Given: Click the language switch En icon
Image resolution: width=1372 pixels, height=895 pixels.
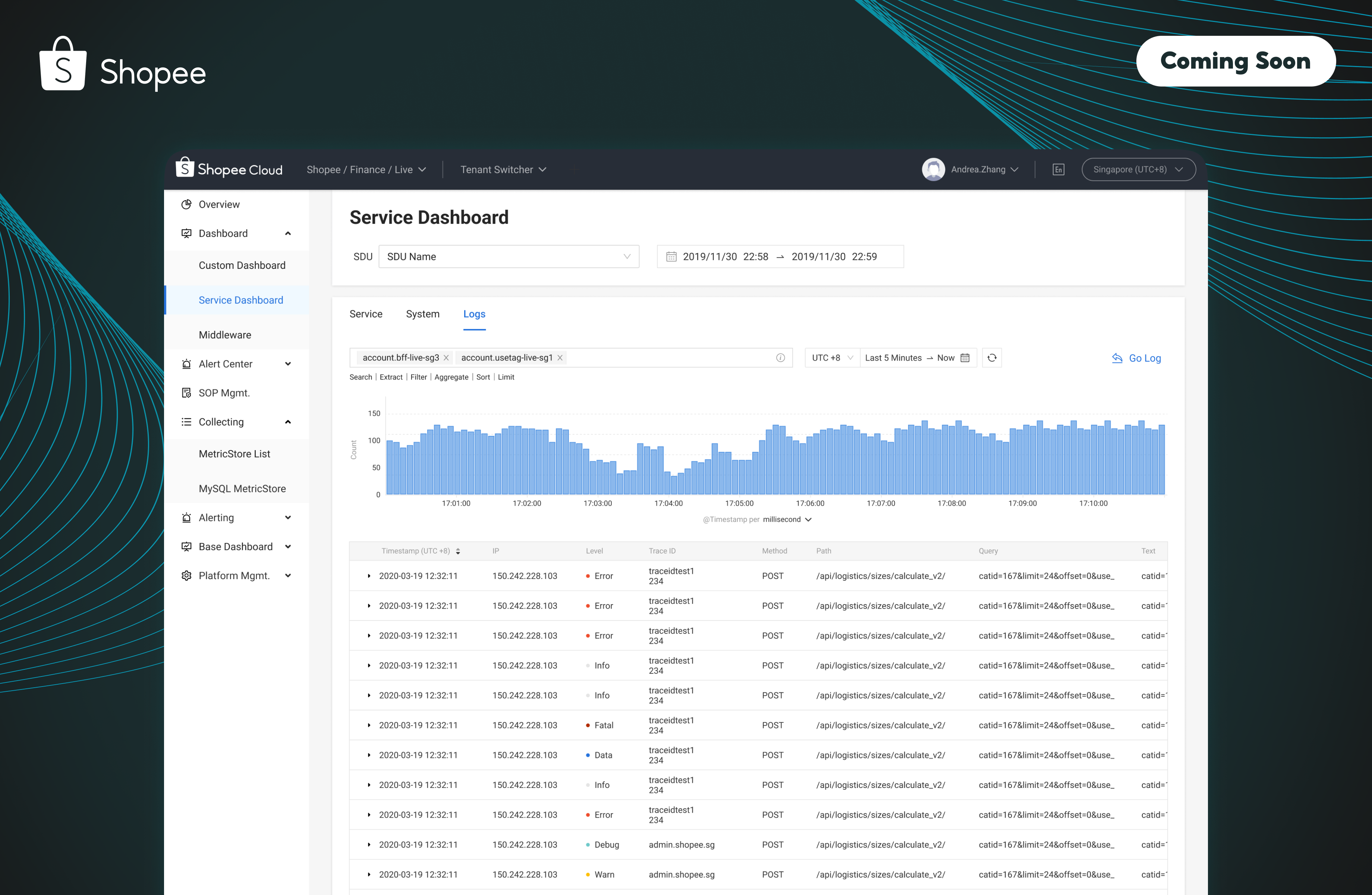Looking at the screenshot, I should (x=1058, y=169).
